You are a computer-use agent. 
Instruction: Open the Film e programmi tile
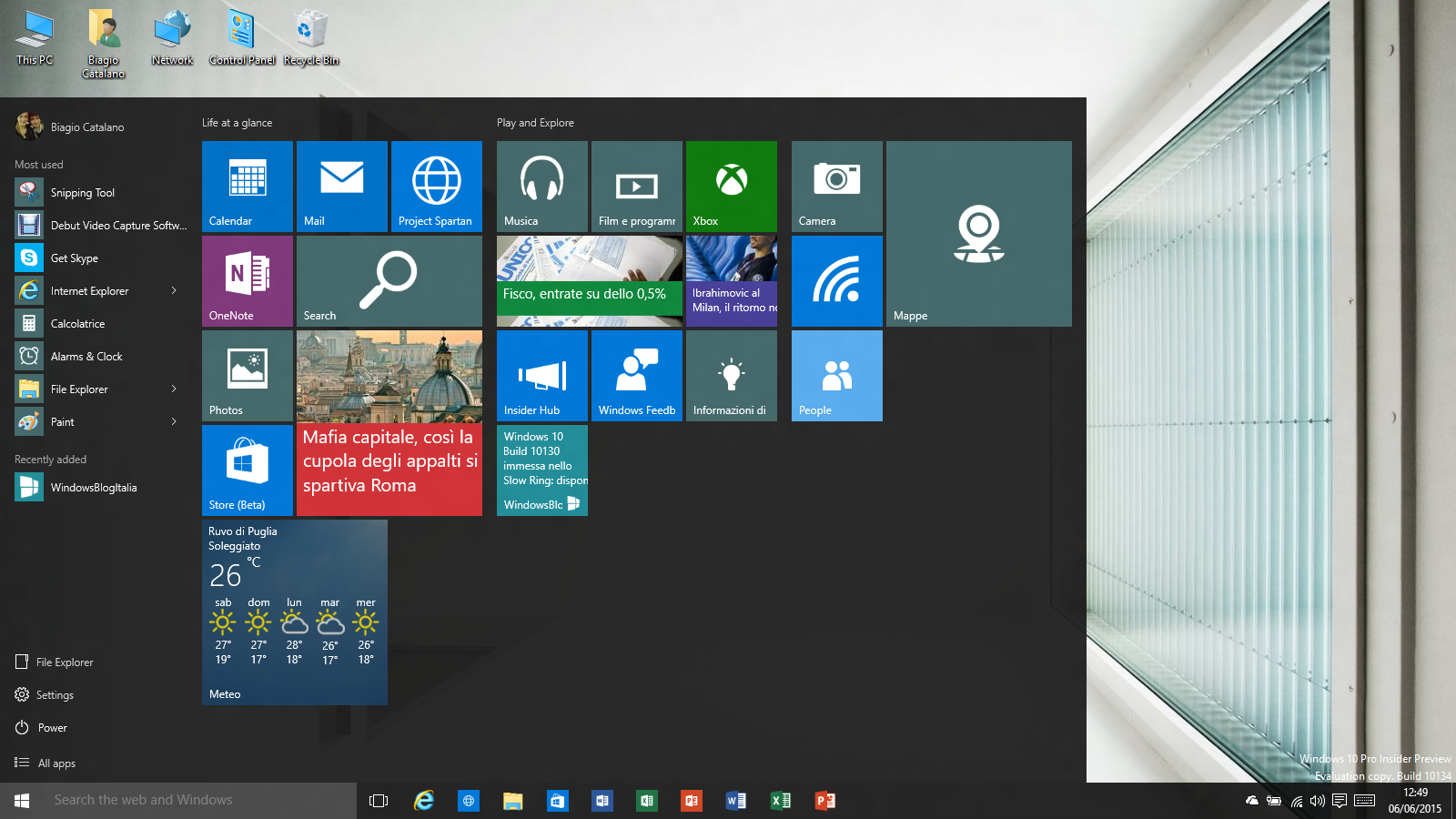click(637, 187)
